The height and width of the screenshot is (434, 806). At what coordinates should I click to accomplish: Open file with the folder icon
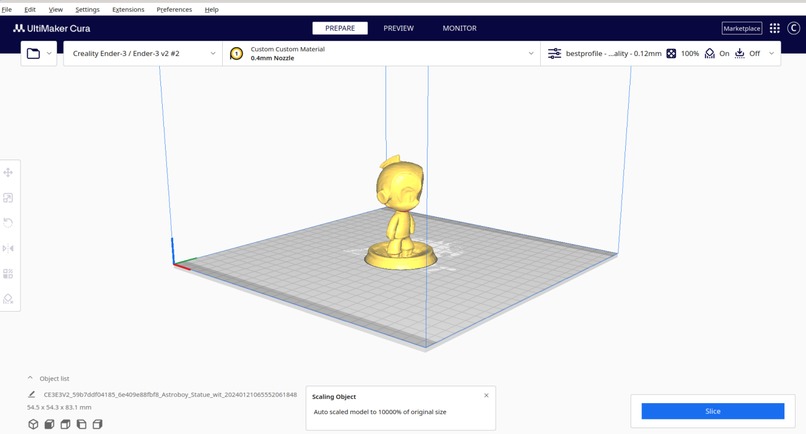[x=33, y=53]
